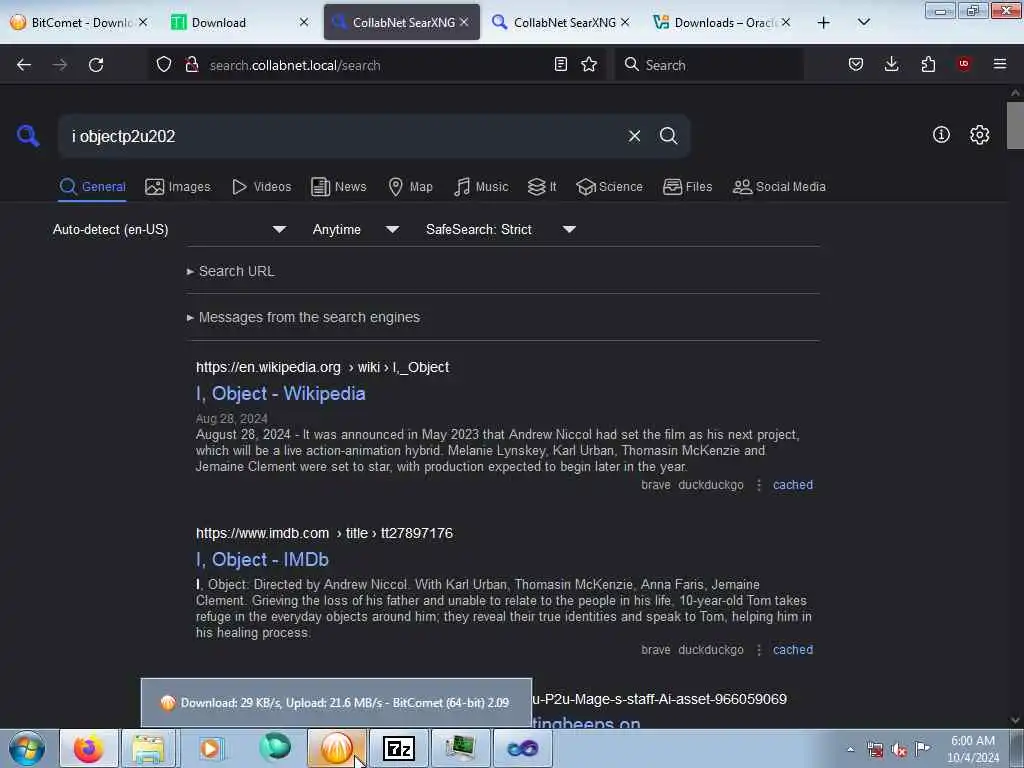
Task: Click the page vertical scrollbar thumb
Action: (x=1015, y=125)
